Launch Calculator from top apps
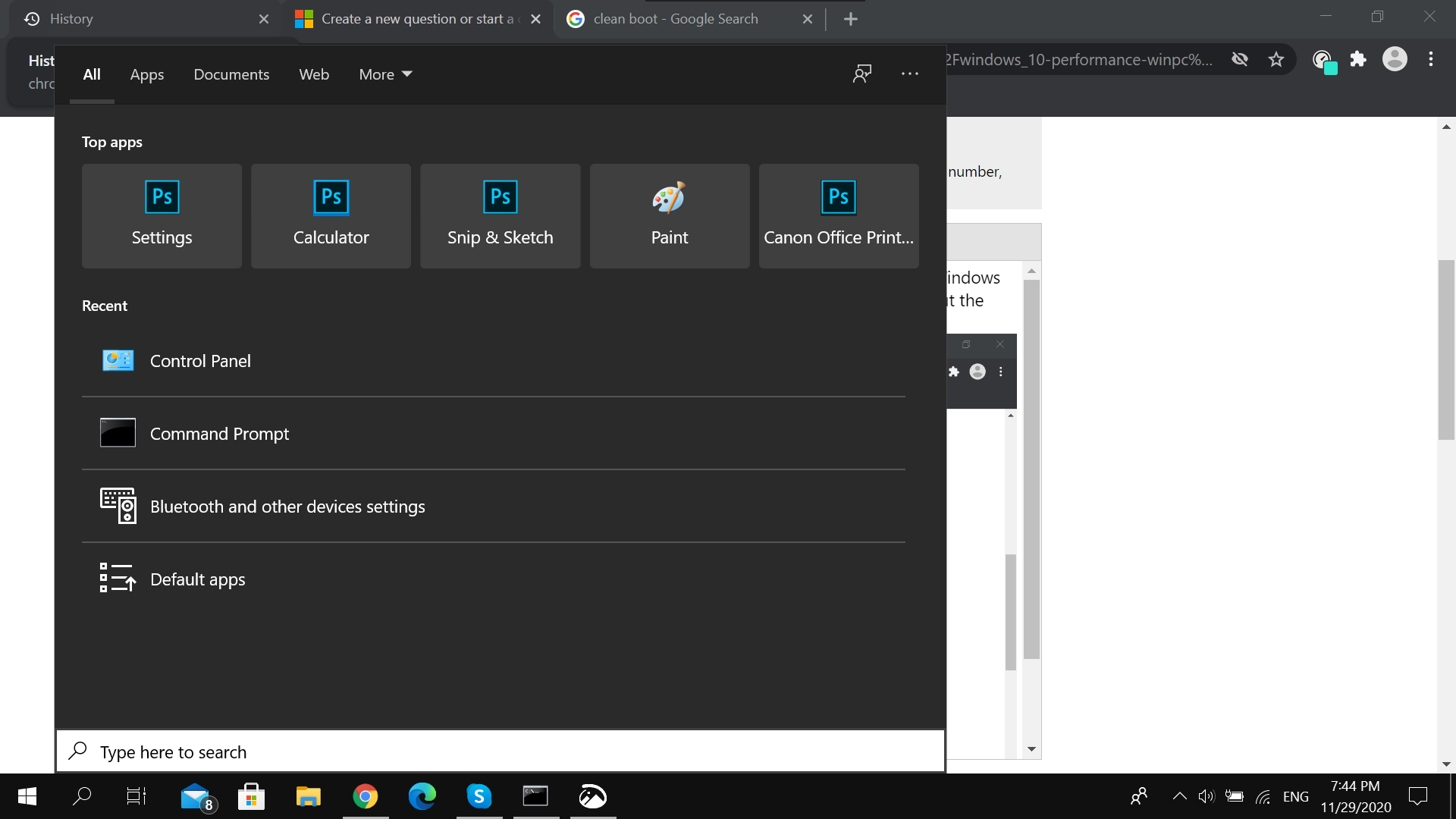 click(x=331, y=215)
